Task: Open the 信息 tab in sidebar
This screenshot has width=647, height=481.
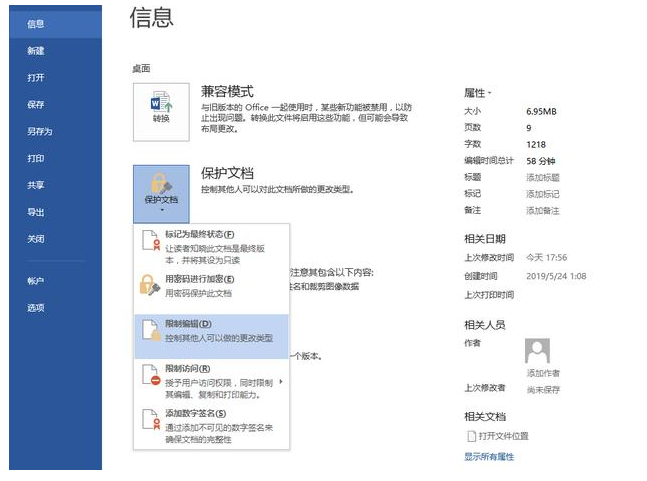Action: click(55, 24)
